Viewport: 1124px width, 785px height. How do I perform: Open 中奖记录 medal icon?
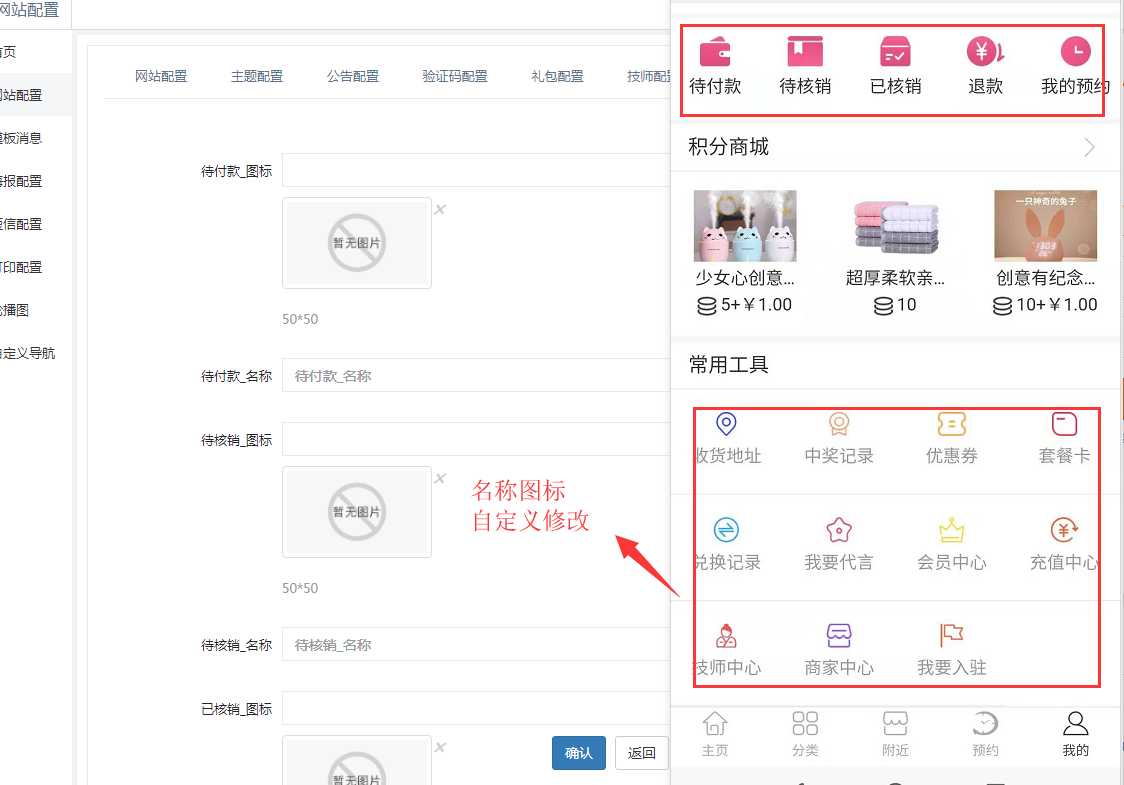tap(839, 424)
